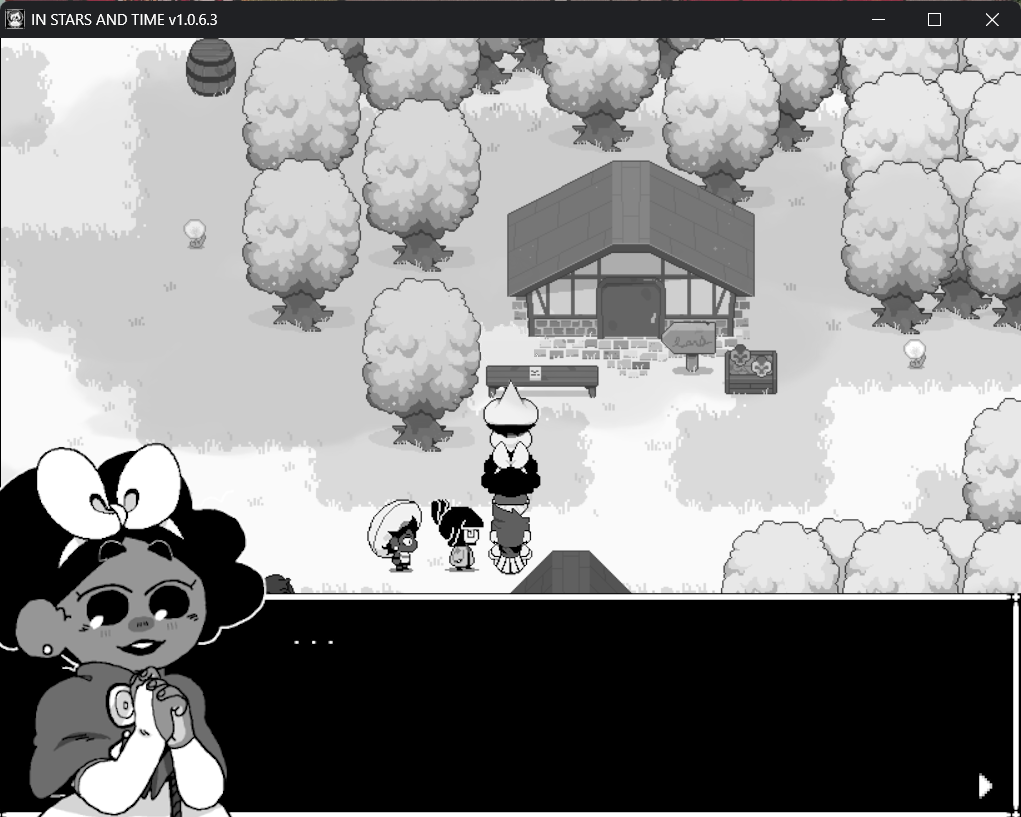This screenshot has width=1021, height=817.
Task: Click the dark-haired character with the satchel
Action: click(459, 536)
